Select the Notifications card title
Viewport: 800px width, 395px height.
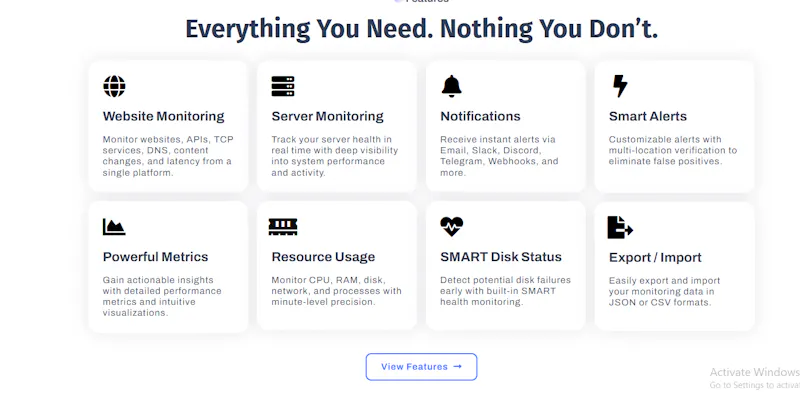click(x=481, y=116)
